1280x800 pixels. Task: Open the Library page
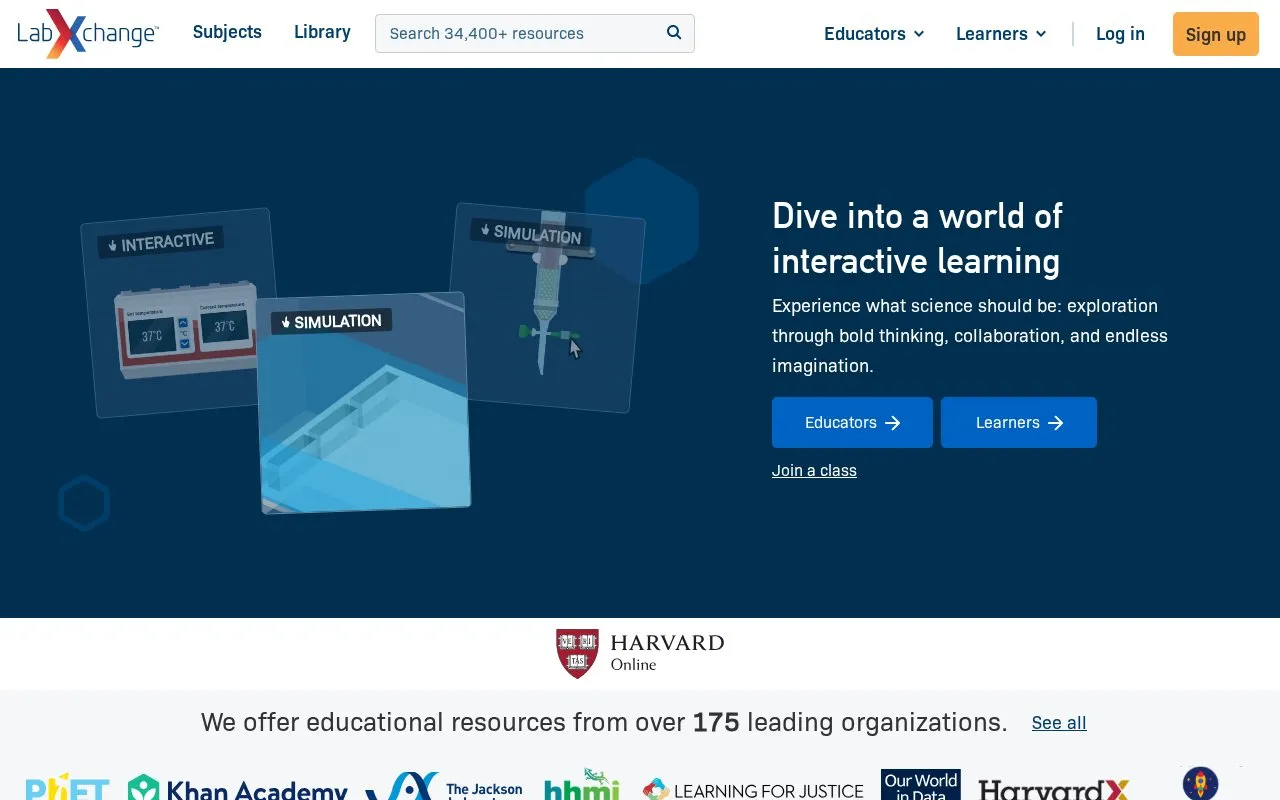pos(322,32)
